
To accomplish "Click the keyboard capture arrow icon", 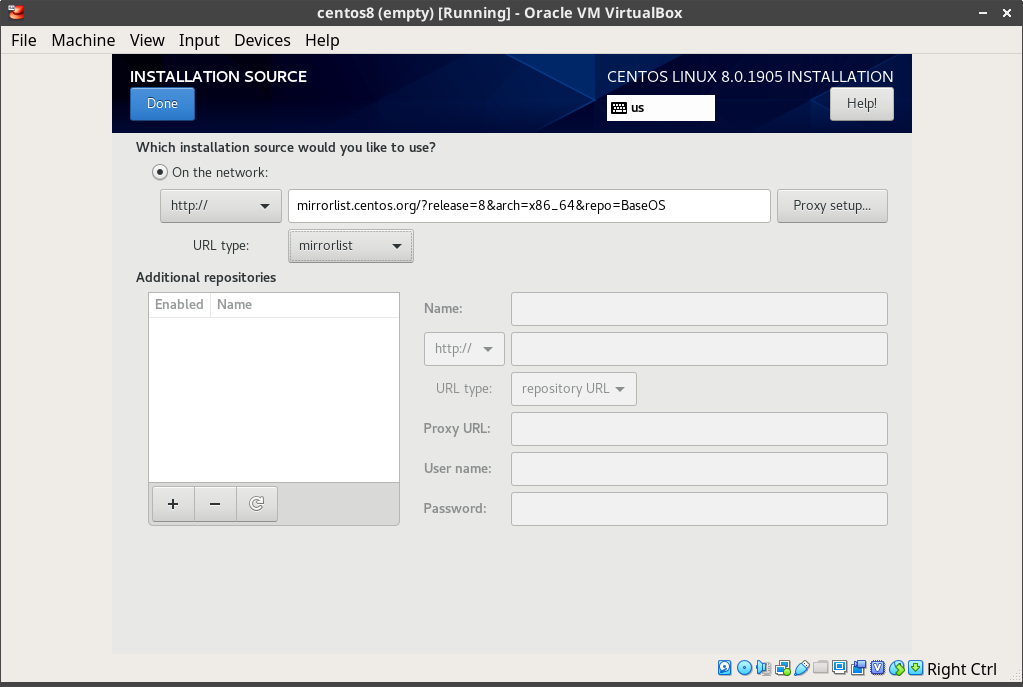I will coord(916,667).
